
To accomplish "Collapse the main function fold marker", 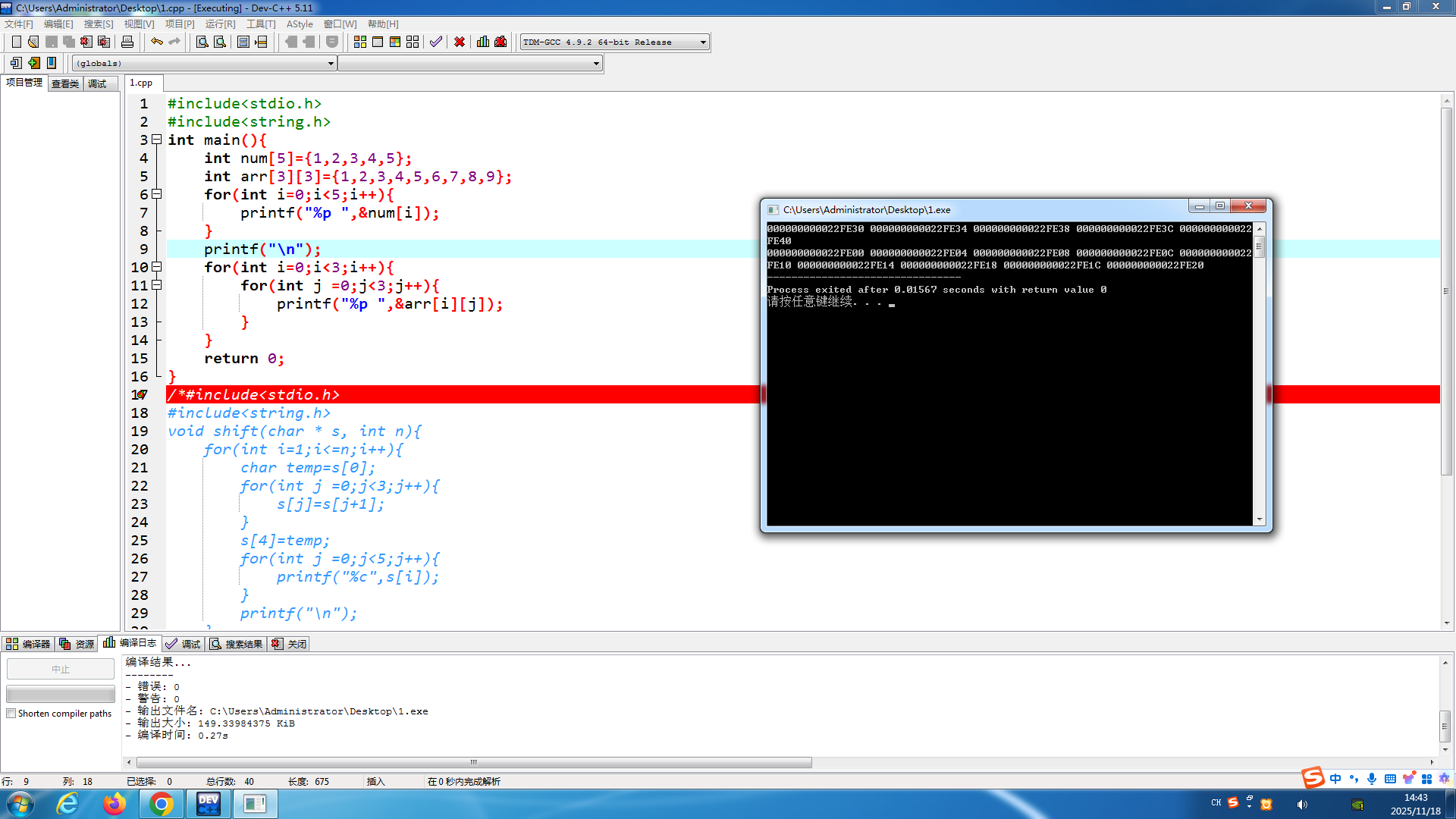I will [157, 140].
